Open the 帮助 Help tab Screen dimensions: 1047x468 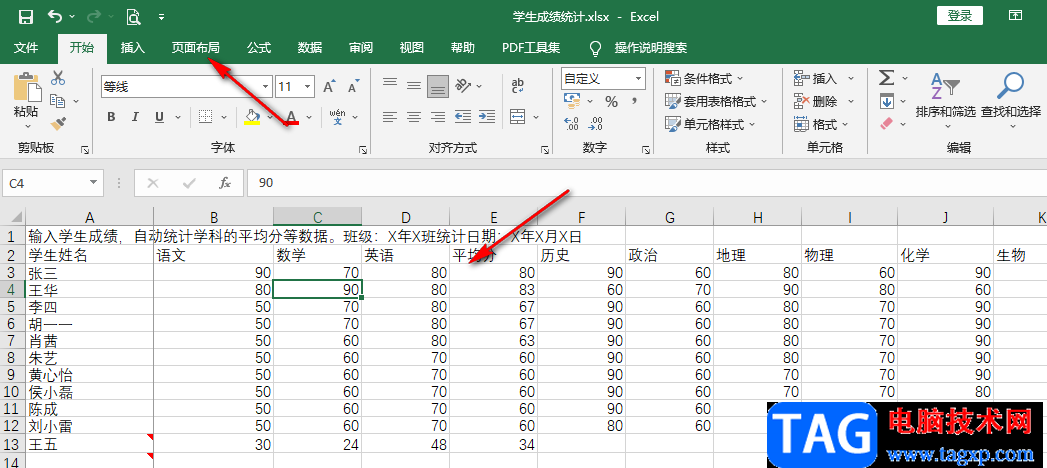tap(463, 48)
